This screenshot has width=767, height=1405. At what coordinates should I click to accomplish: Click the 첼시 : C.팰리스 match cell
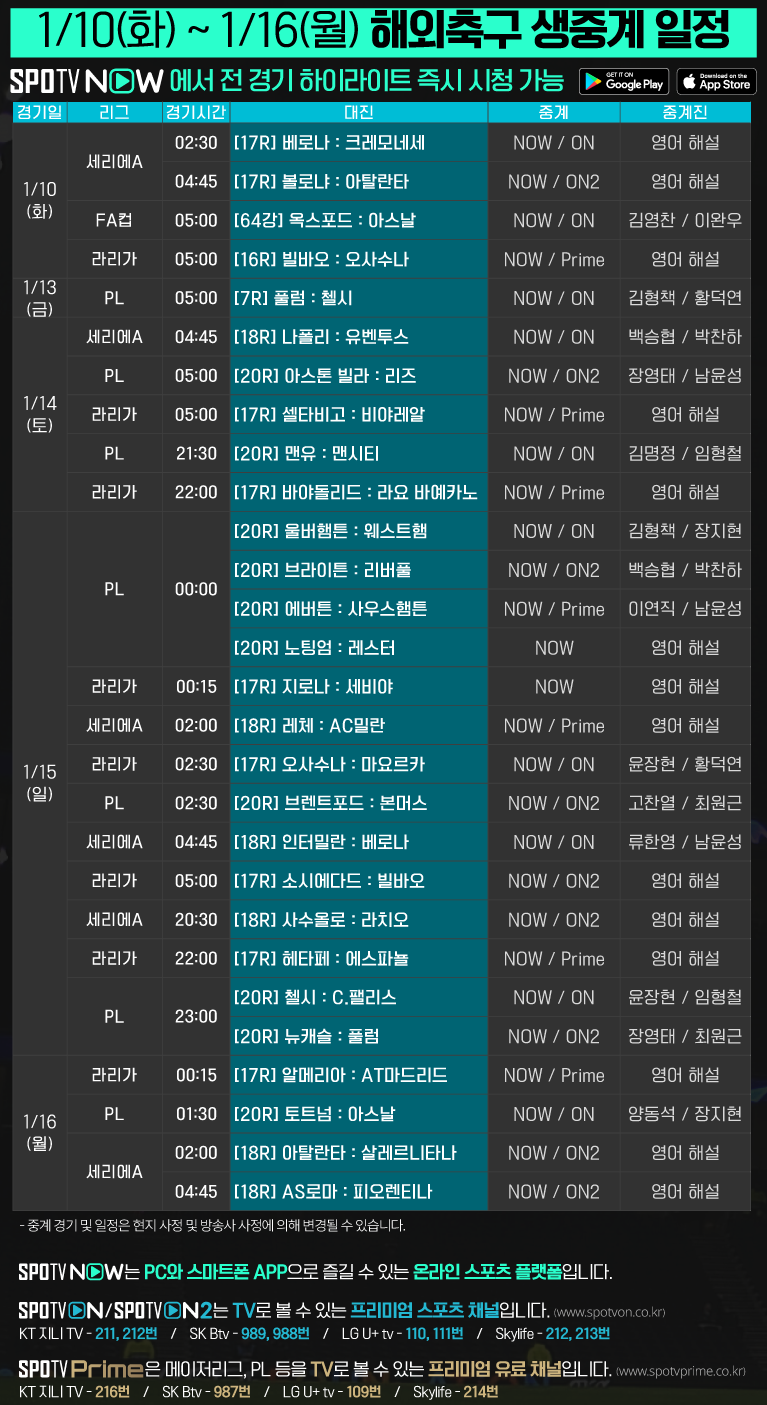click(358, 997)
